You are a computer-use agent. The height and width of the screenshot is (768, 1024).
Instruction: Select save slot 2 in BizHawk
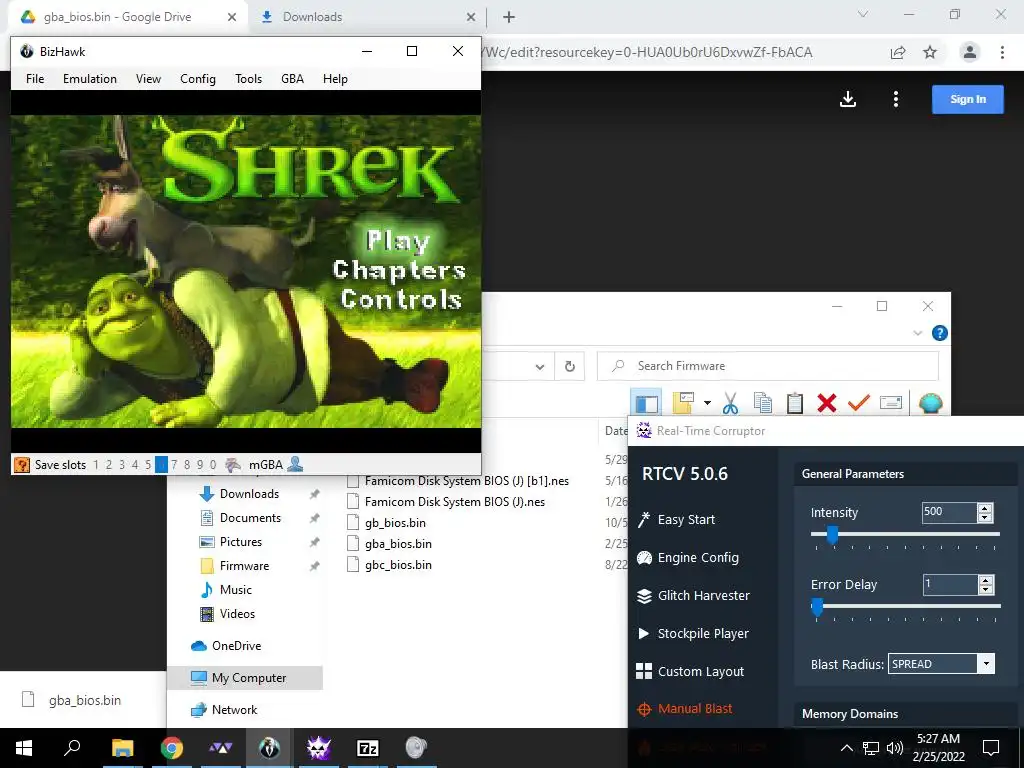[x=109, y=465]
